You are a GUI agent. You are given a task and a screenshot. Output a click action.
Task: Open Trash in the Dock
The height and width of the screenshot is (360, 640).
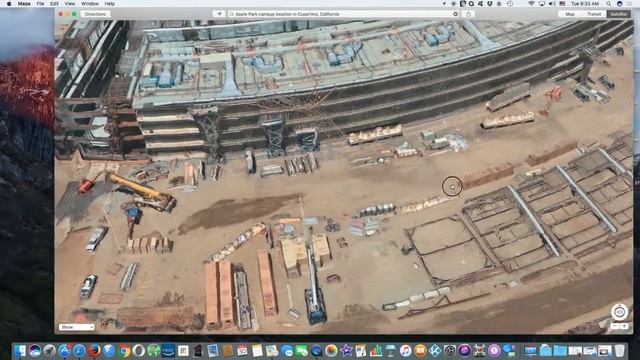pos(620,350)
